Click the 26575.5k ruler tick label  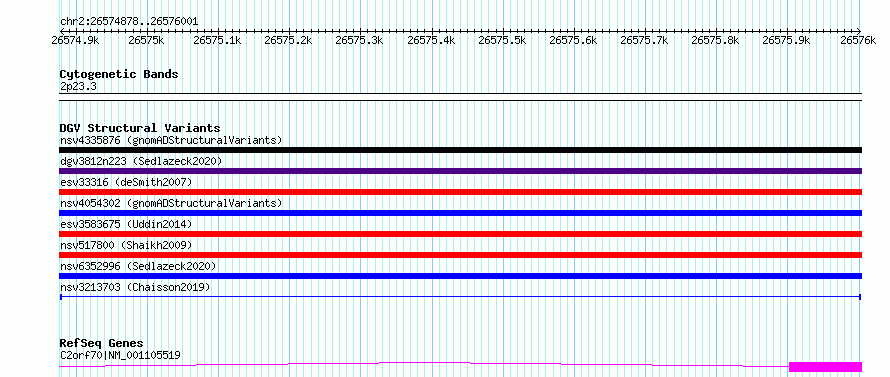tap(502, 40)
